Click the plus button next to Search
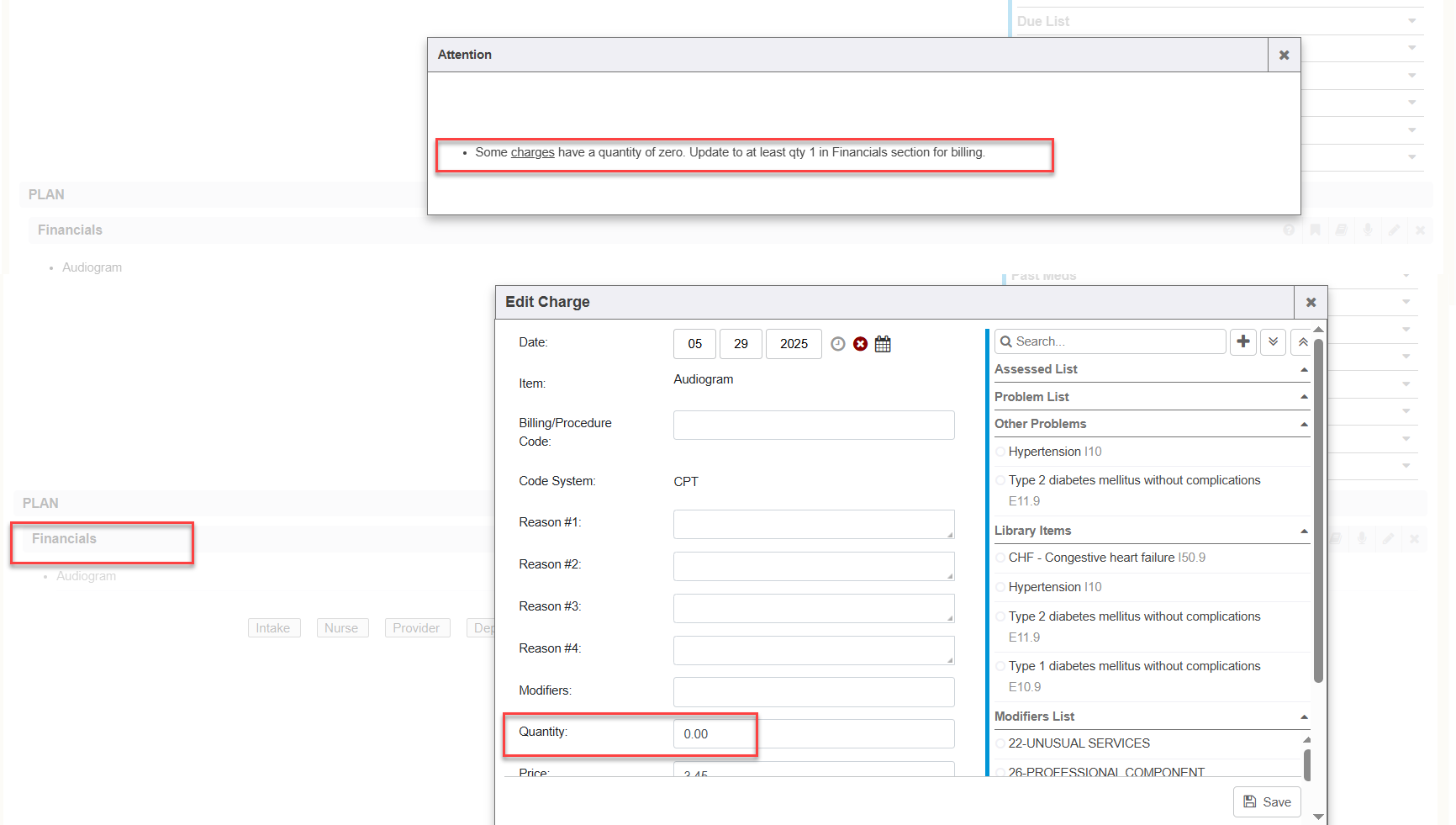This screenshot has width=1456, height=825. tap(1242, 341)
